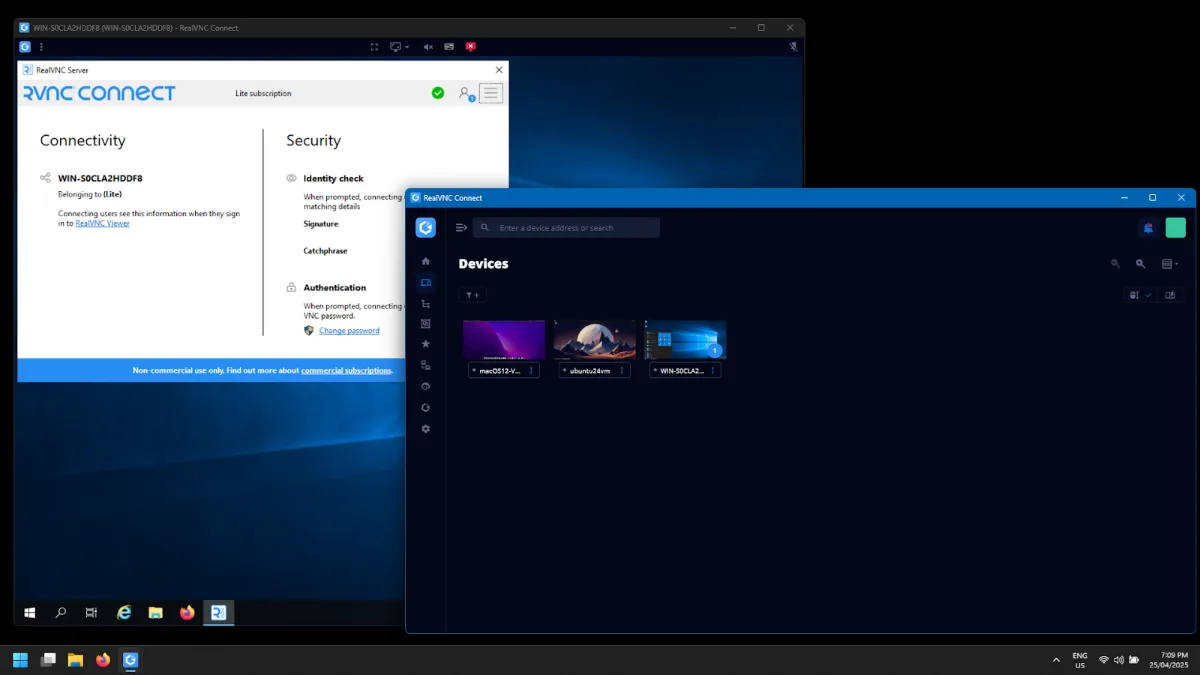Toggle the sidebar expand arrow icon
This screenshot has width=1200, height=675.
click(461, 228)
